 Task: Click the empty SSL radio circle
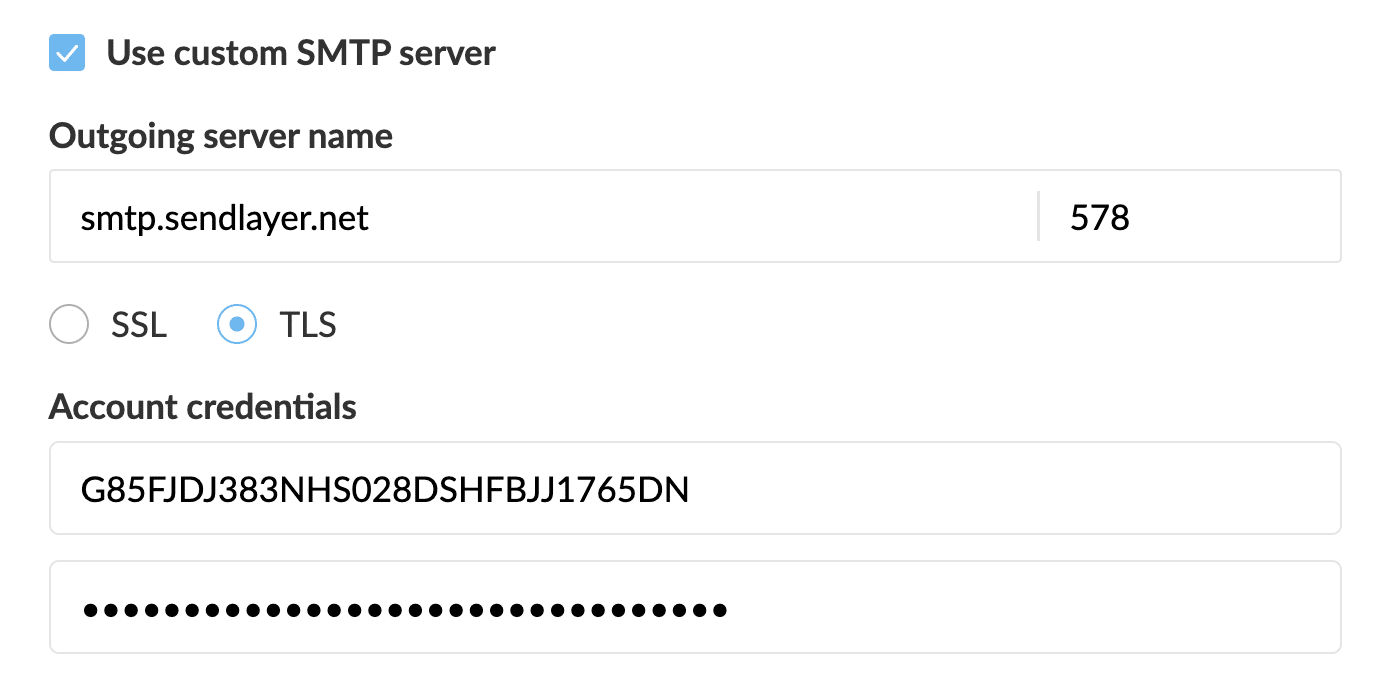pos(68,324)
